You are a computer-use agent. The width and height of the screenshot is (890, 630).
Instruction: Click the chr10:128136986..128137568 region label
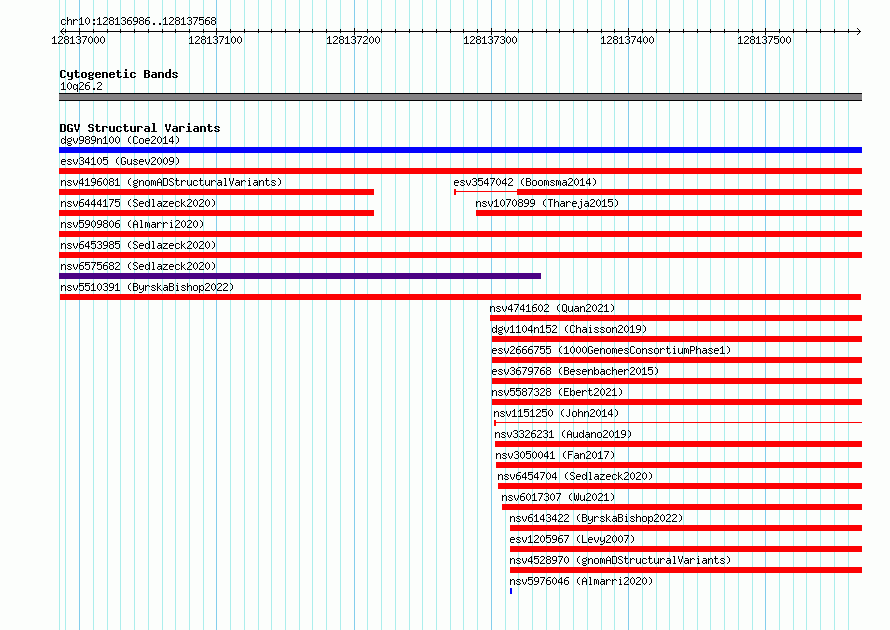point(138,21)
